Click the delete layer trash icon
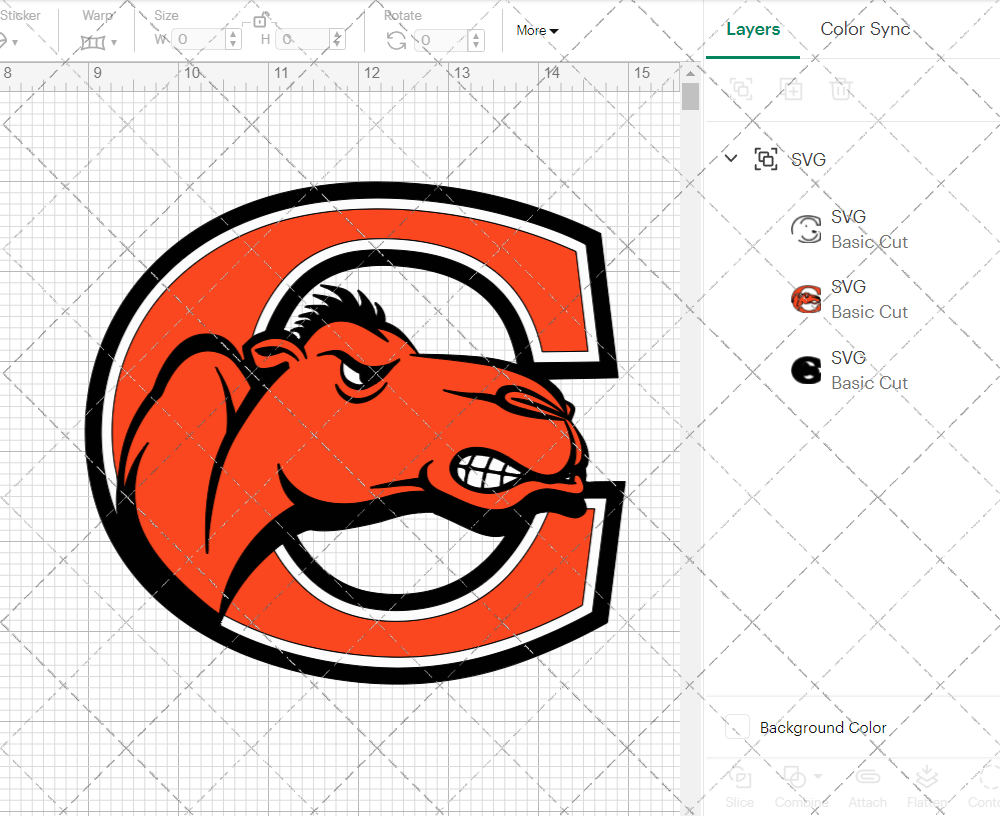The height and width of the screenshot is (816, 1000). tap(841, 89)
